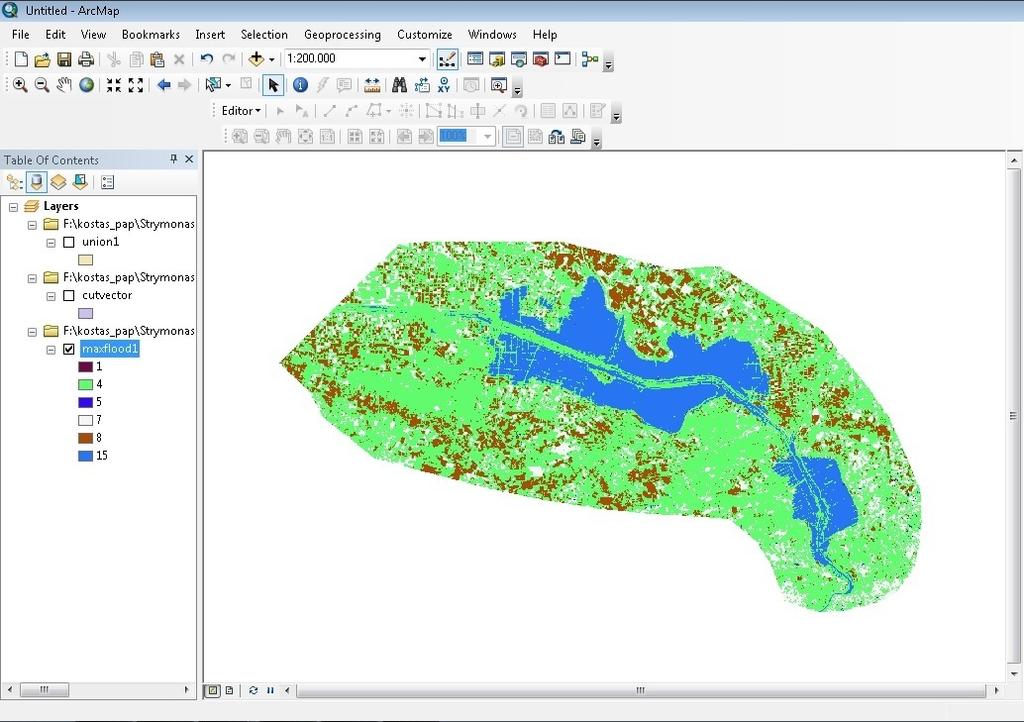The width and height of the screenshot is (1024, 722).
Task: Toggle auto hide pin on Table Of Contents
Action: (x=173, y=159)
